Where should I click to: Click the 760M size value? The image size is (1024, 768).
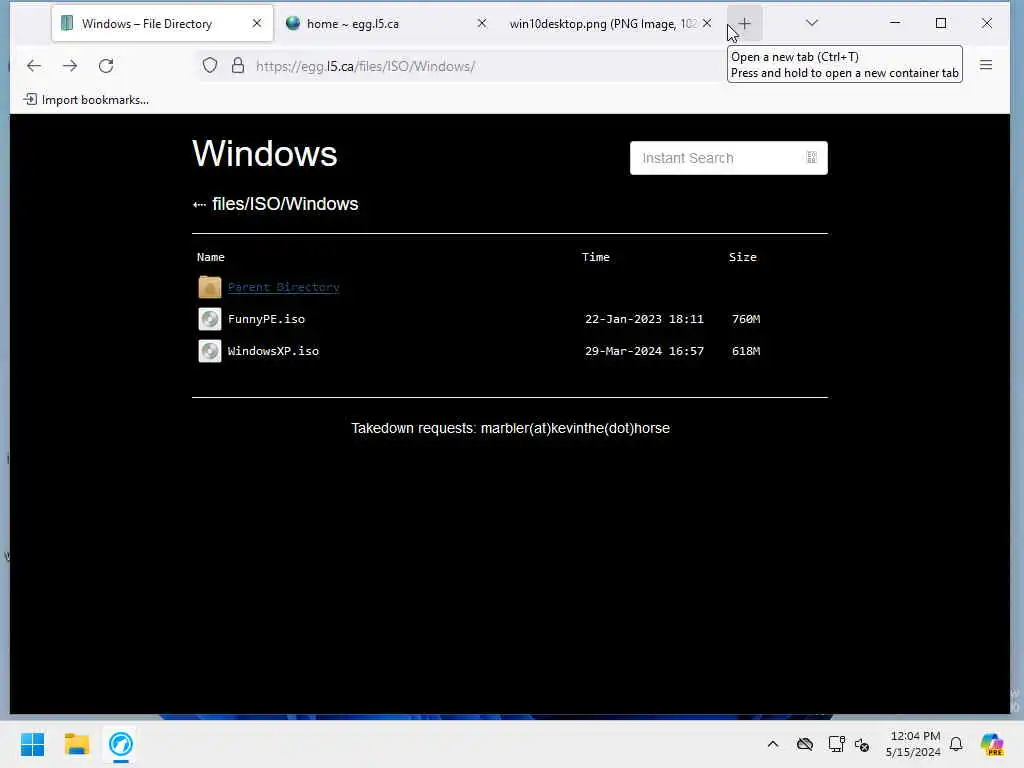(x=746, y=319)
